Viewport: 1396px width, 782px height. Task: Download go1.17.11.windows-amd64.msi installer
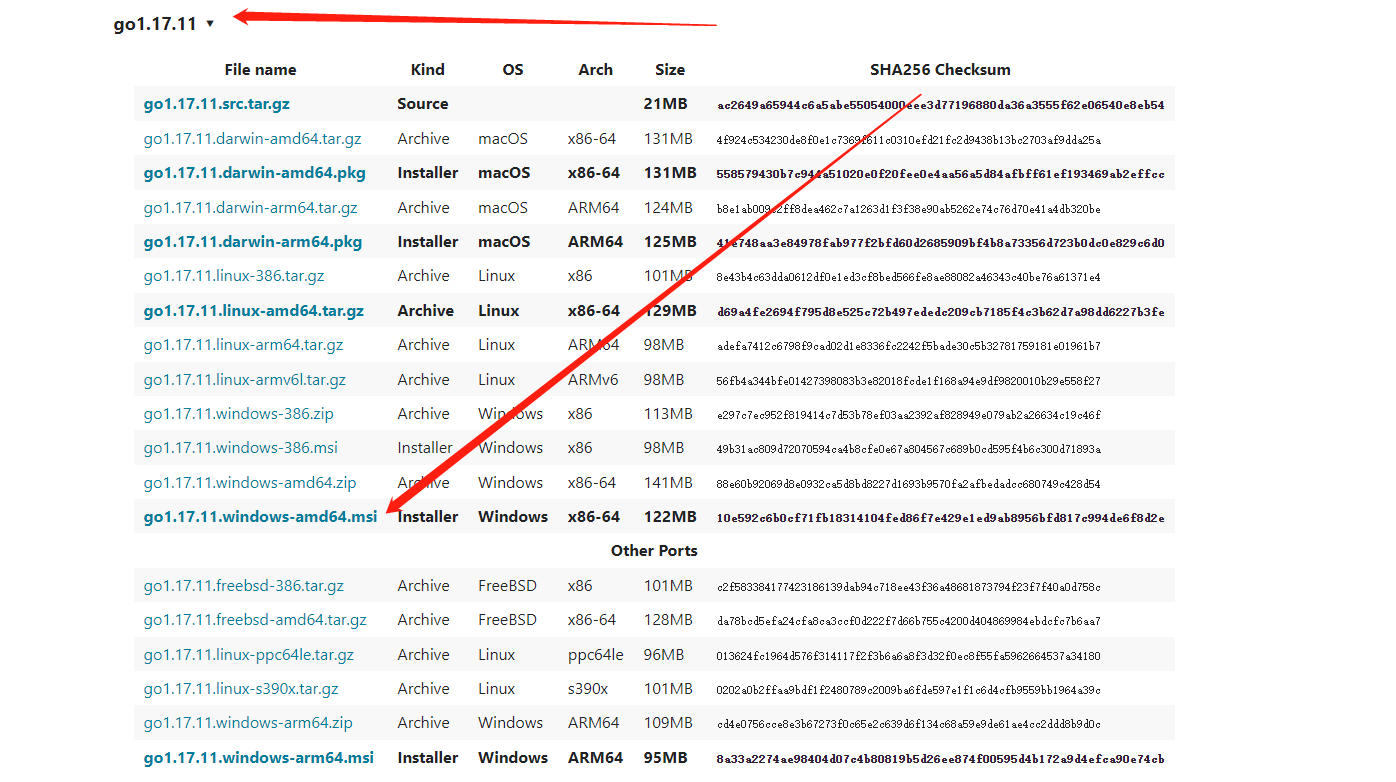[x=260, y=517]
